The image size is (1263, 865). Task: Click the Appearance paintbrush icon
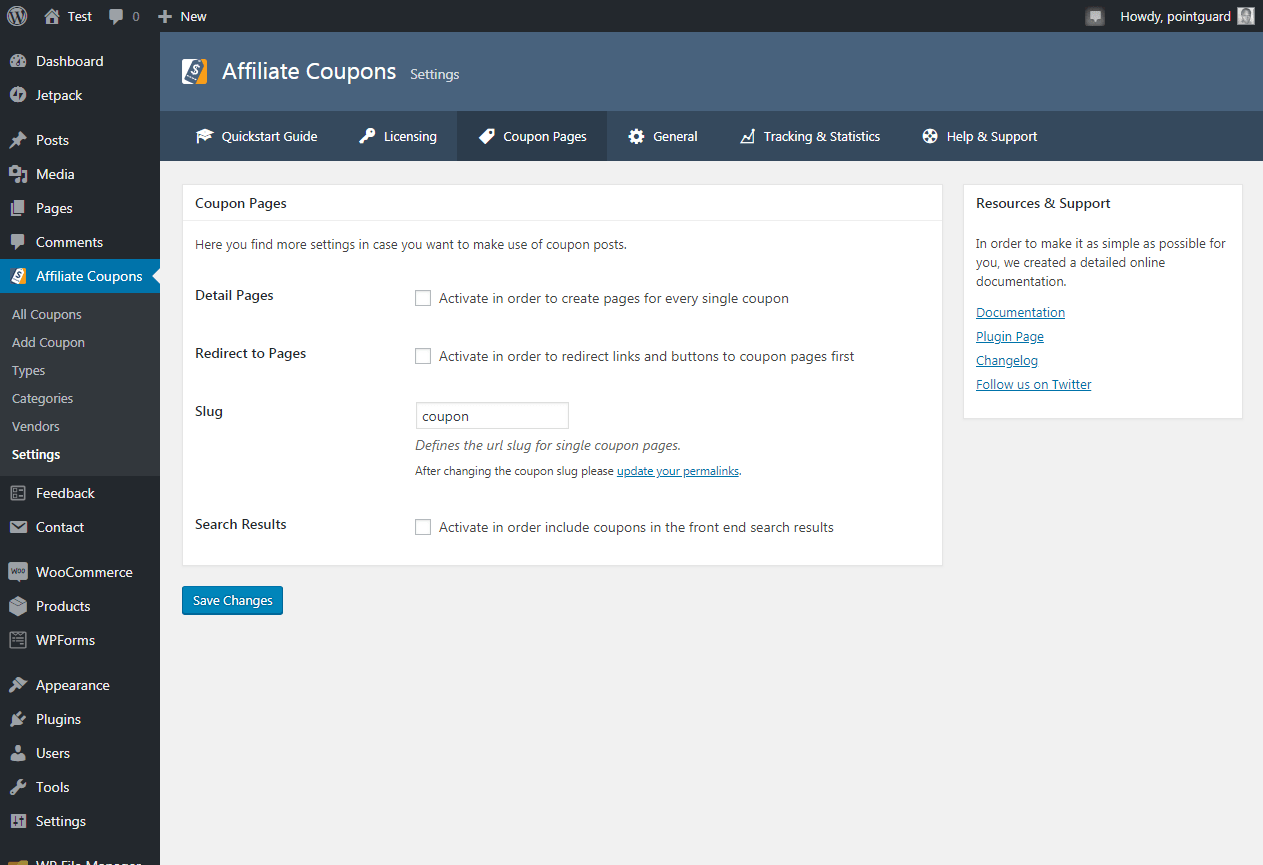18,685
